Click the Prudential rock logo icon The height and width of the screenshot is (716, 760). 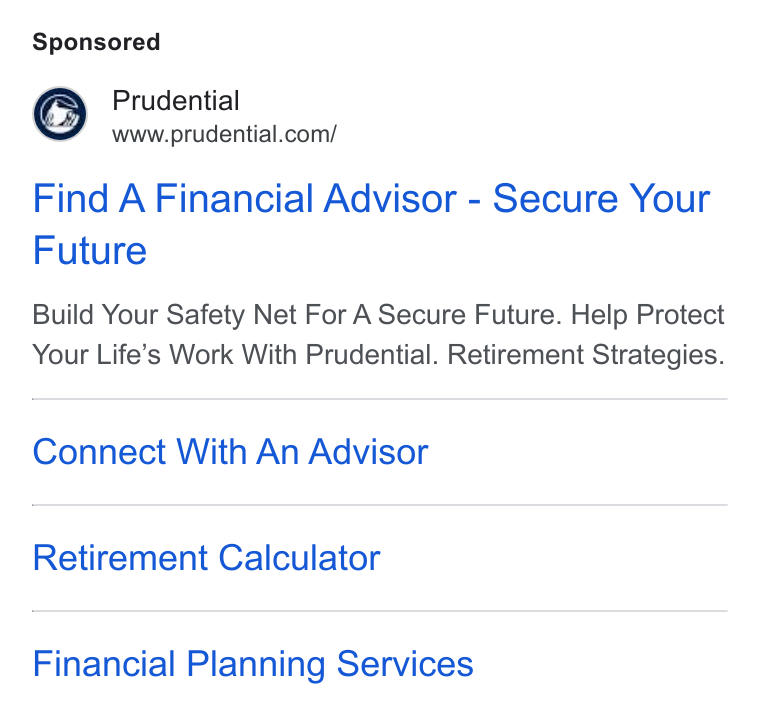pos(60,114)
